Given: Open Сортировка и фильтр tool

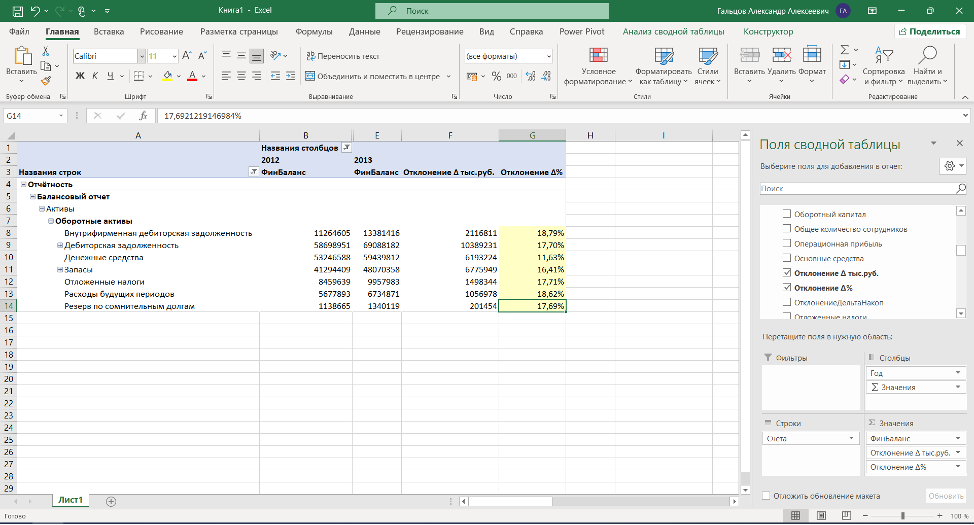Looking at the screenshot, I should click(883, 66).
